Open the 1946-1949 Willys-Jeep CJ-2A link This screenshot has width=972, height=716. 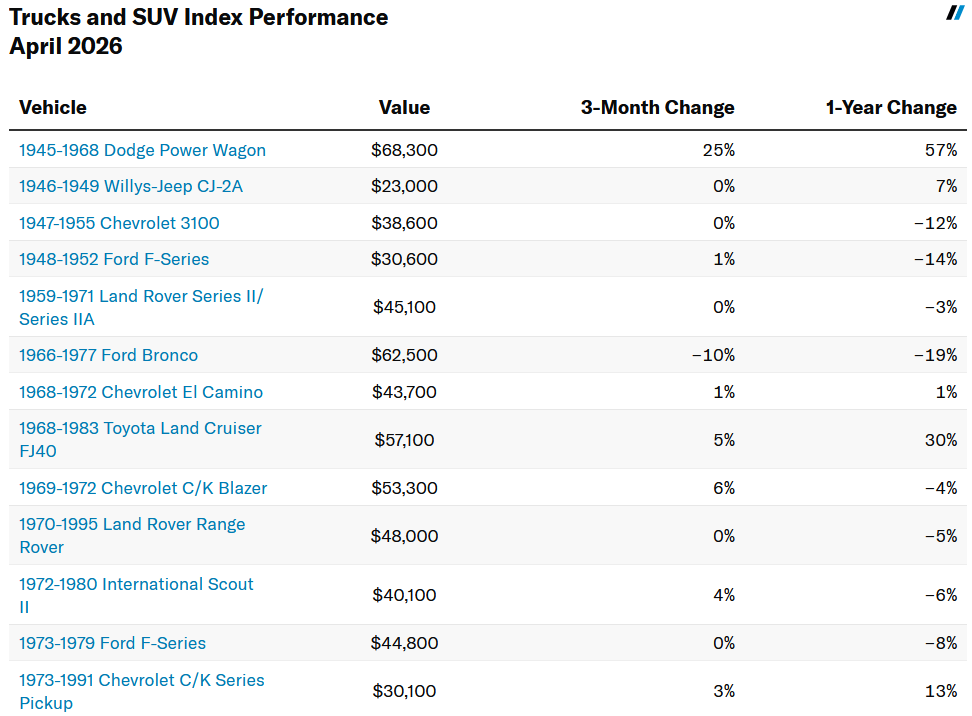click(131, 186)
